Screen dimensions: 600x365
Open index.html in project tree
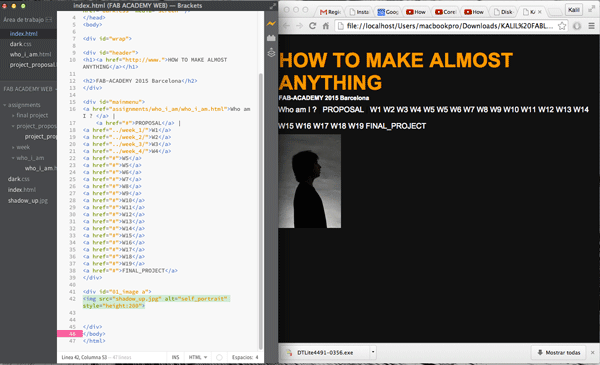pyautogui.click(x=22, y=189)
